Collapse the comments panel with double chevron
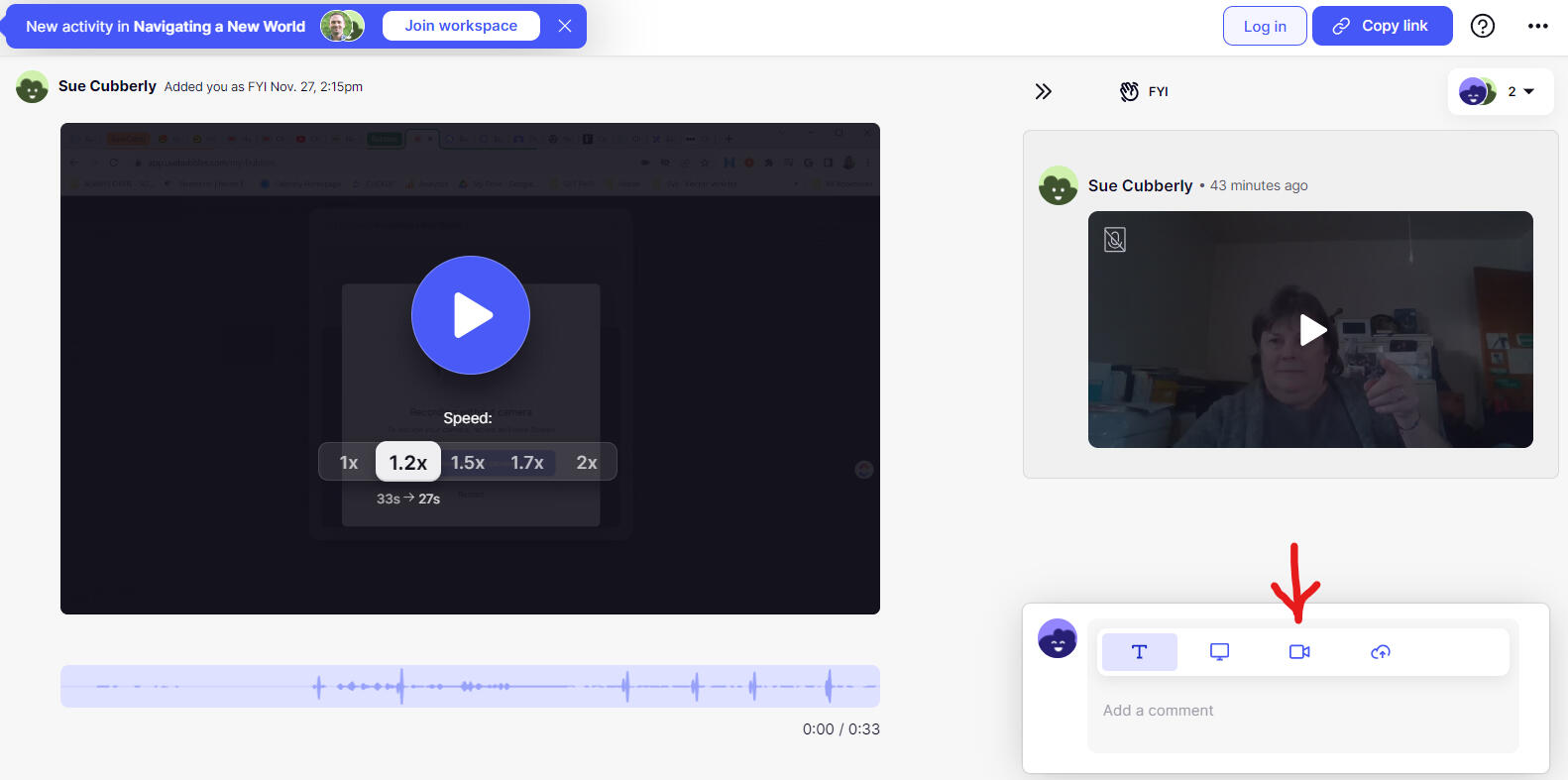 point(1043,92)
